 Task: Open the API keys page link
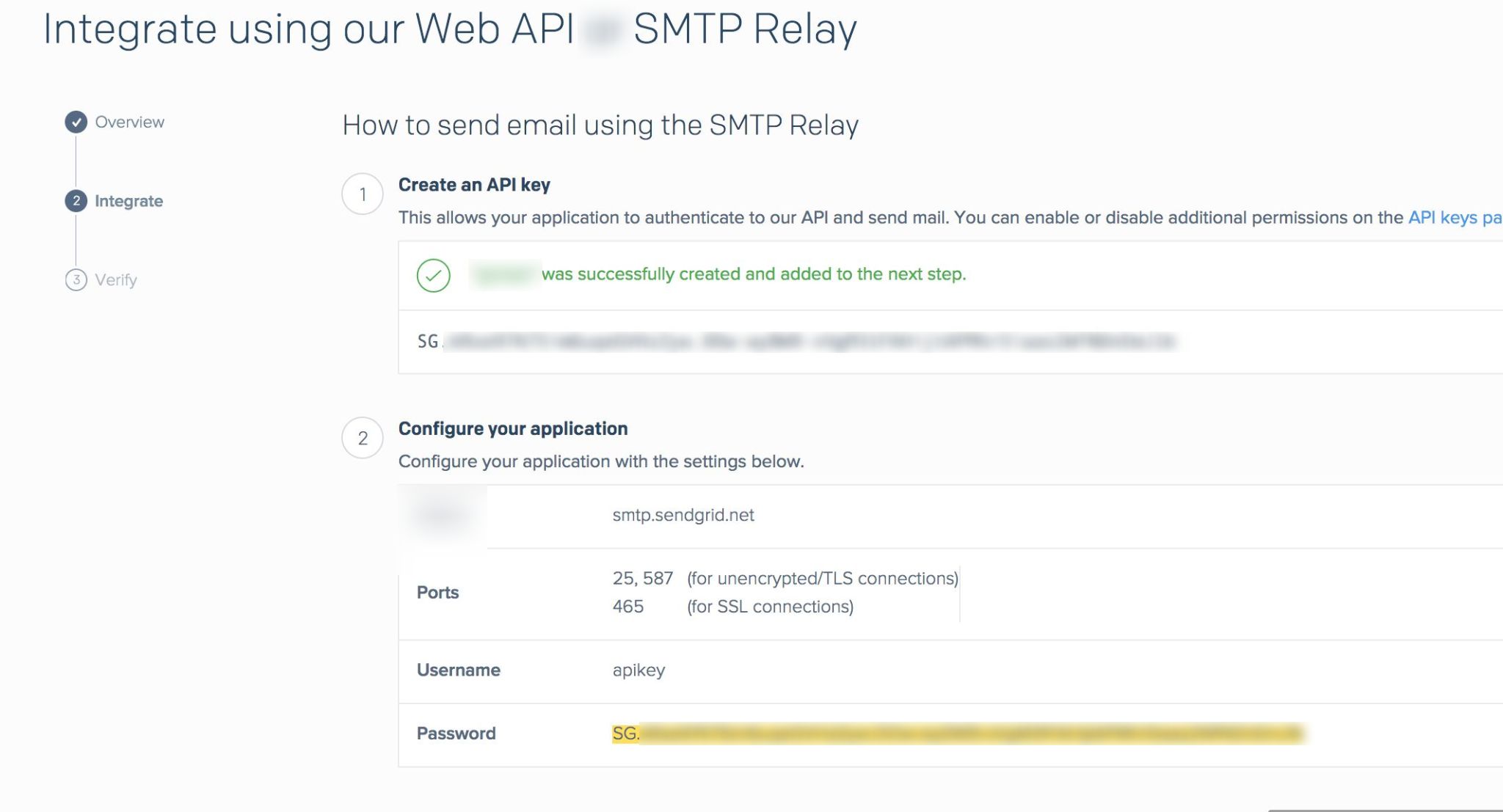pyautogui.click(x=1455, y=218)
